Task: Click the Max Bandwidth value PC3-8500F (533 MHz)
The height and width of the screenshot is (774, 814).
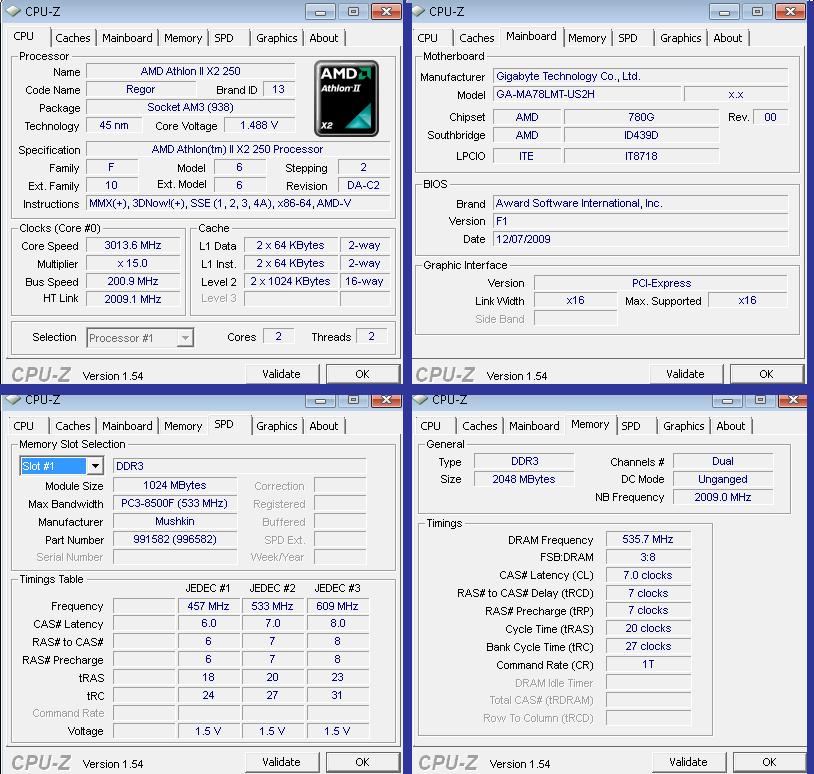Action: tap(174, 503)
